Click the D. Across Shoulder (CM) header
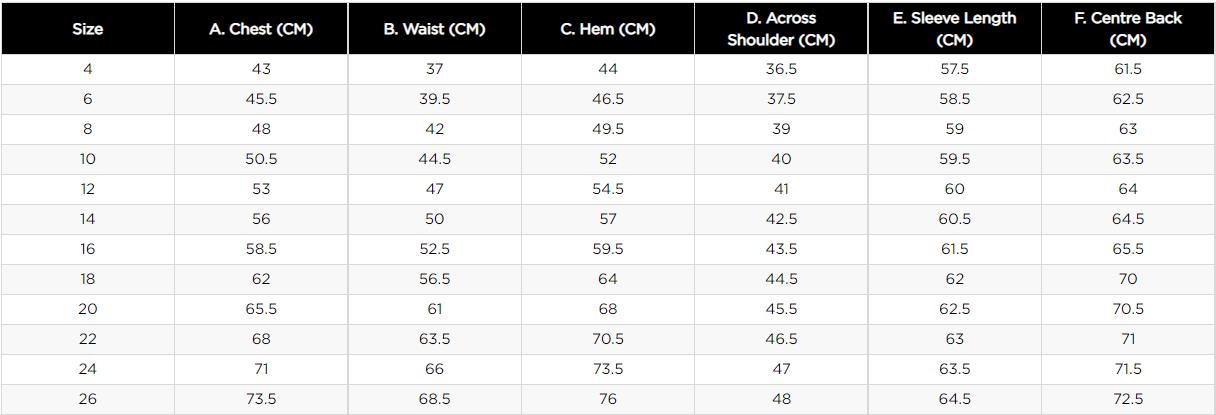This screenshot has width=1216, height=415. [x=781, y=29]
